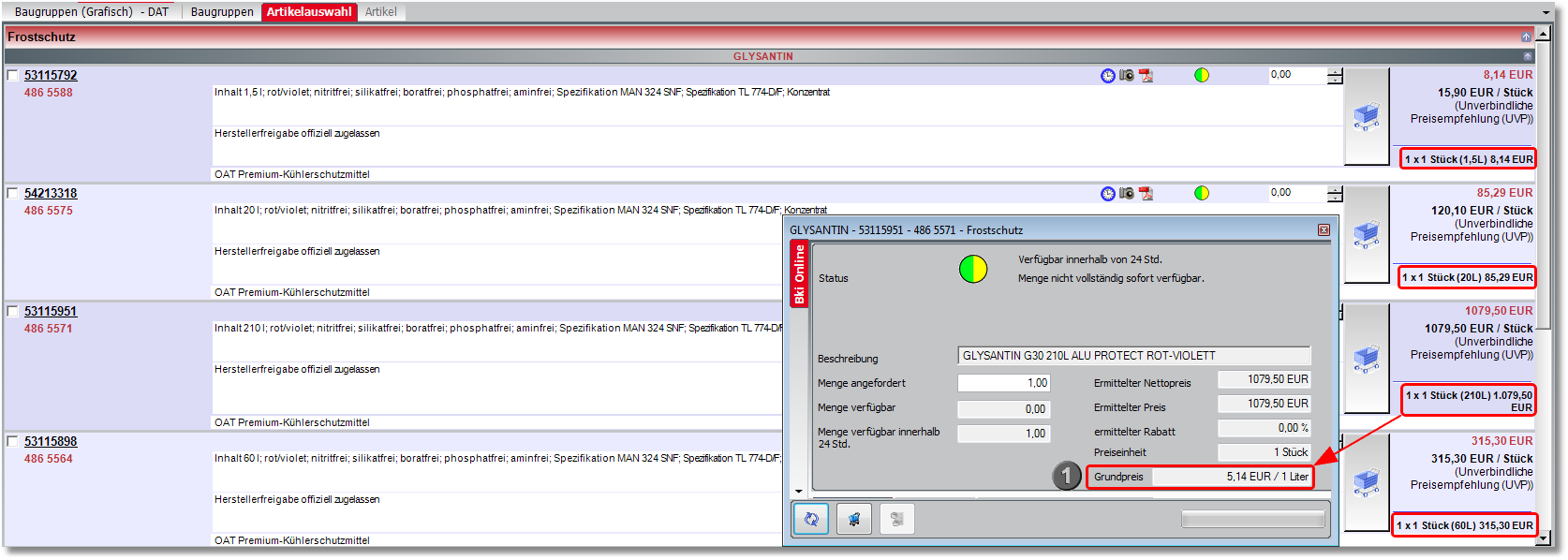Click the popup progress bar

pos(1252,519)
